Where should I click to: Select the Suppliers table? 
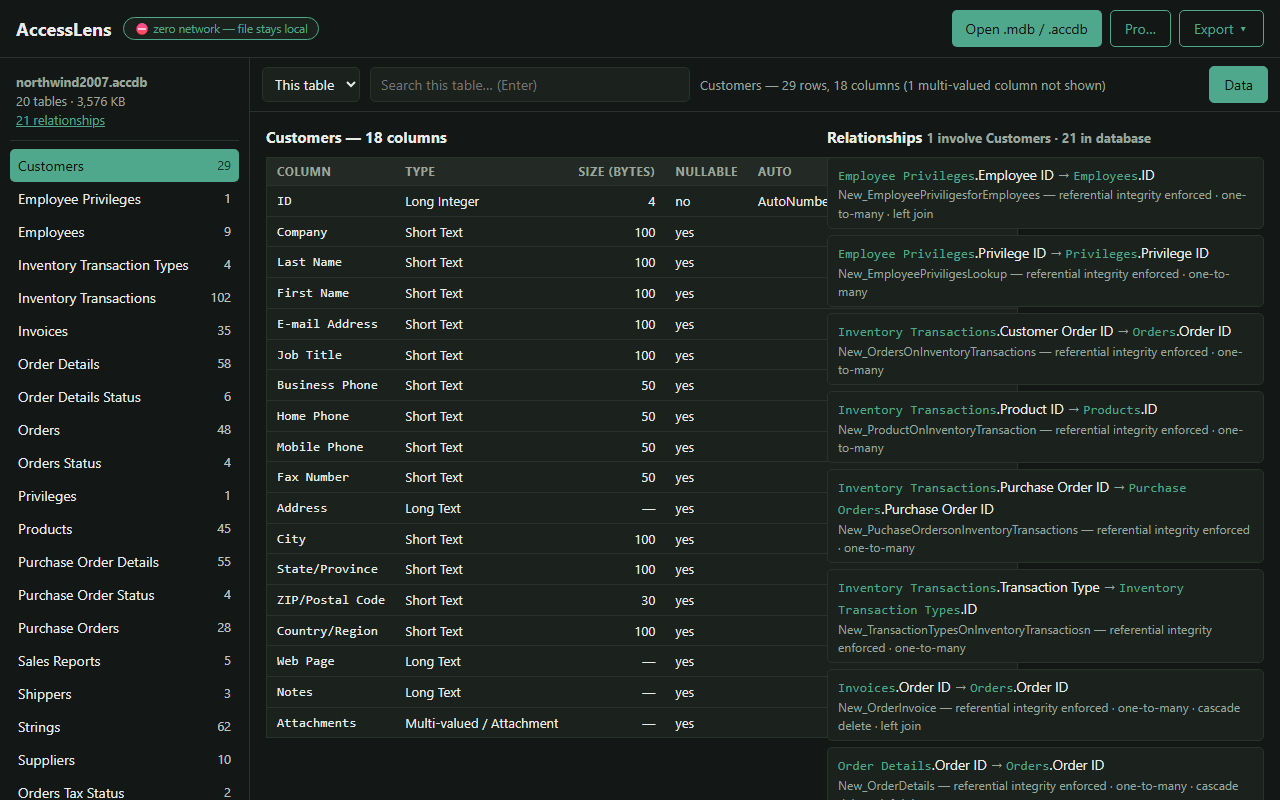124,760
